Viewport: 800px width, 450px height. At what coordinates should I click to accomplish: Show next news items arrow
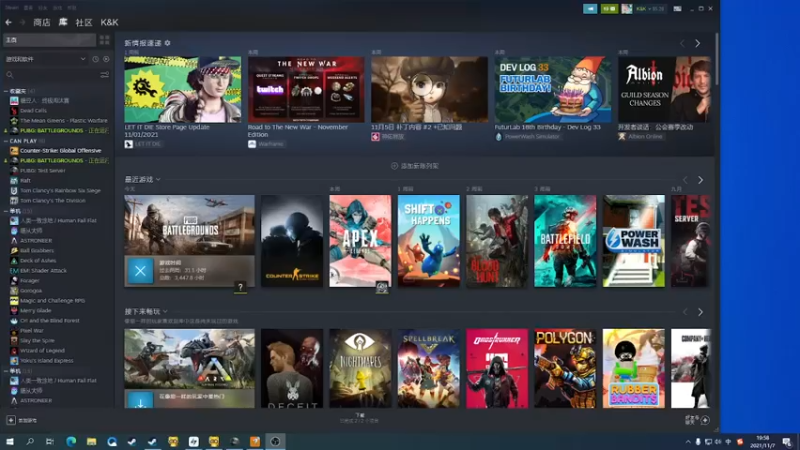pyautogui.click(x=697, y=44)
